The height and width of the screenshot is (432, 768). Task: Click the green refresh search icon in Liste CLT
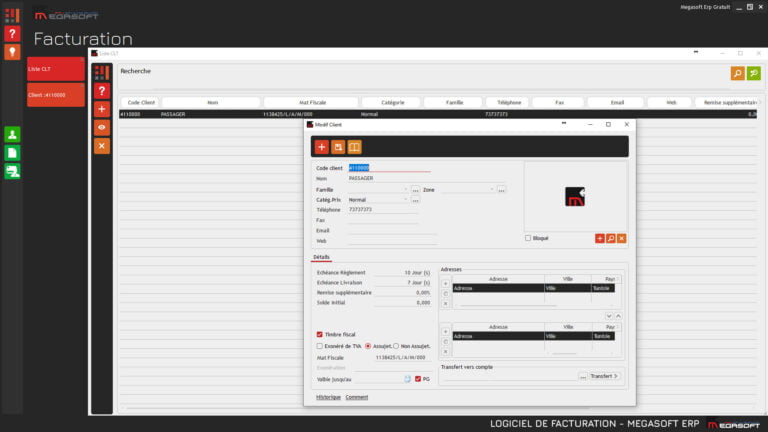pyautogui.click(x=754, y=73)
